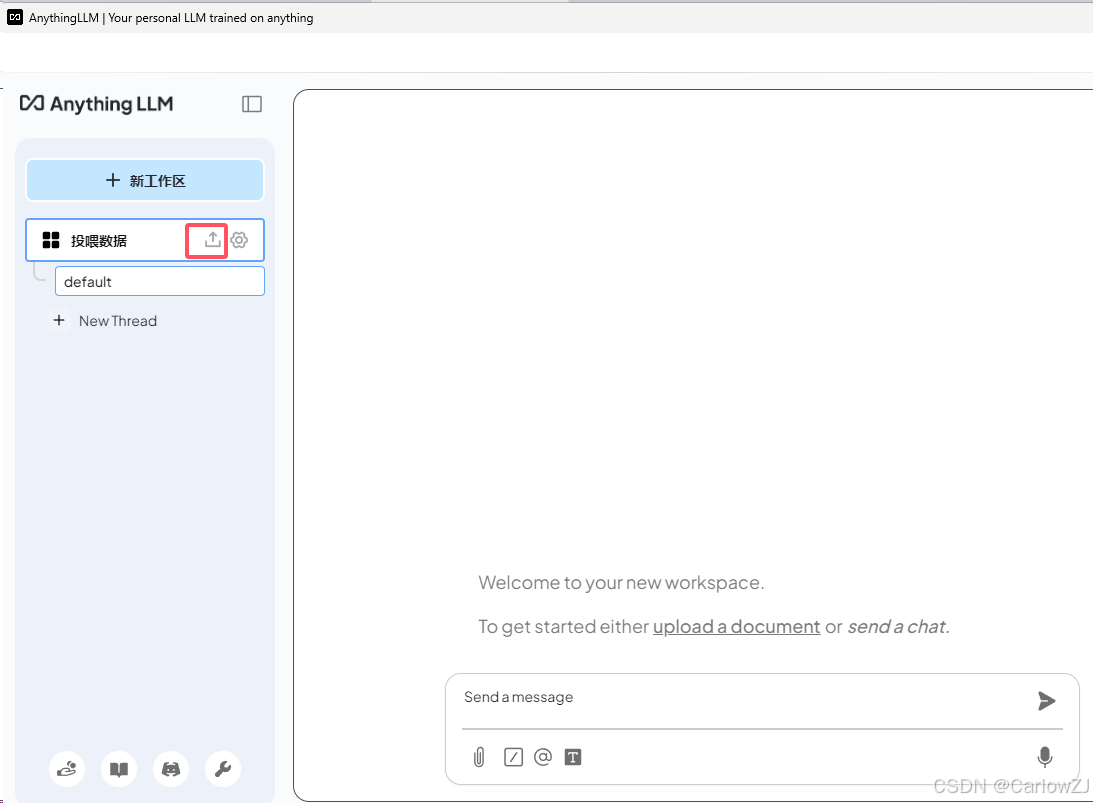Open the system settings wrench icon
Screen dimensions: 1093x803
click(222, 769)
